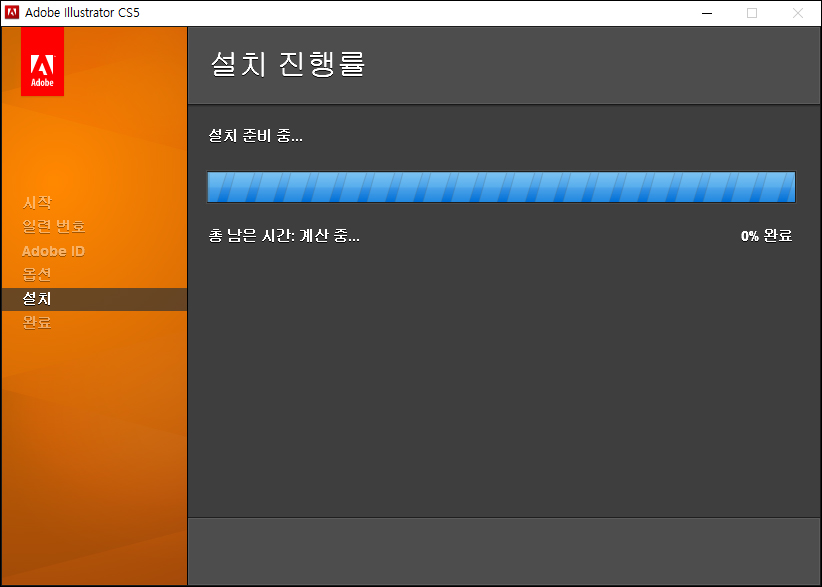Click the 설치 진행률 heading
The width and height of the screenshot is (822, 587).
coord(288,64)
